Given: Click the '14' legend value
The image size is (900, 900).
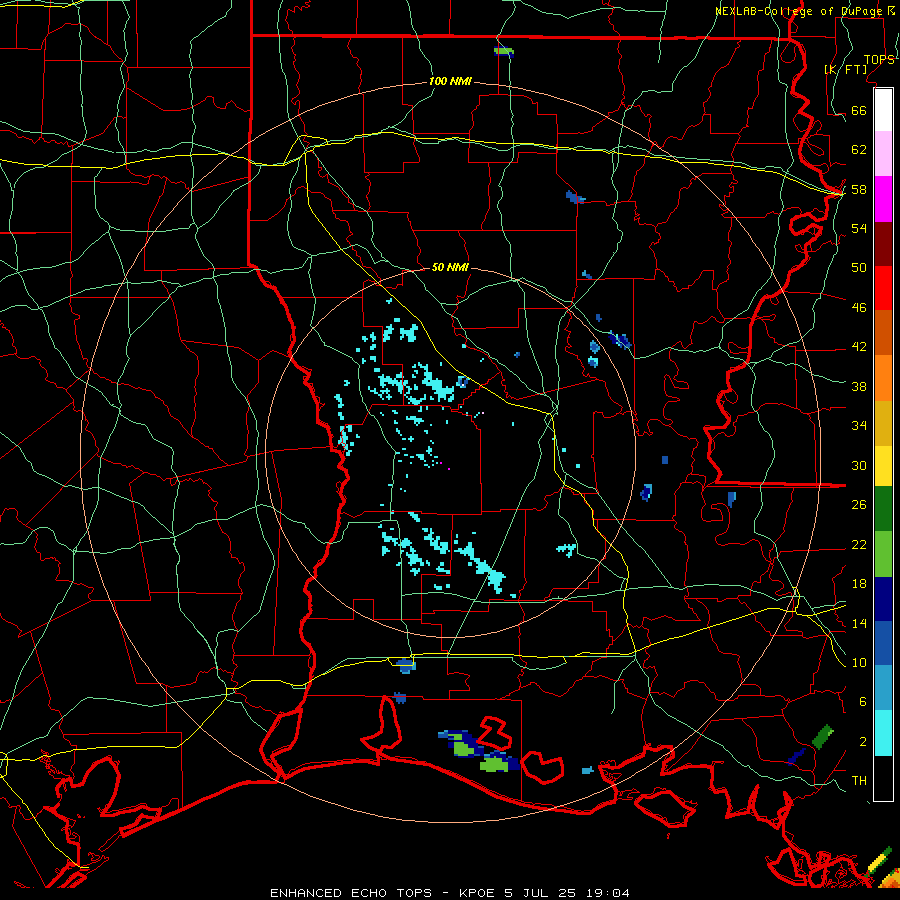Looking at the screenshot, I should [859, 623].
